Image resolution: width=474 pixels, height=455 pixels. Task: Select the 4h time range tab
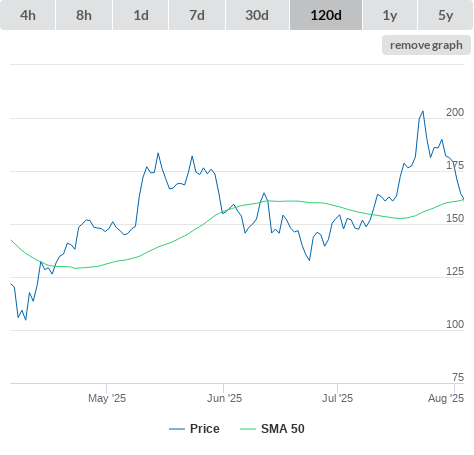pos(28,15)
